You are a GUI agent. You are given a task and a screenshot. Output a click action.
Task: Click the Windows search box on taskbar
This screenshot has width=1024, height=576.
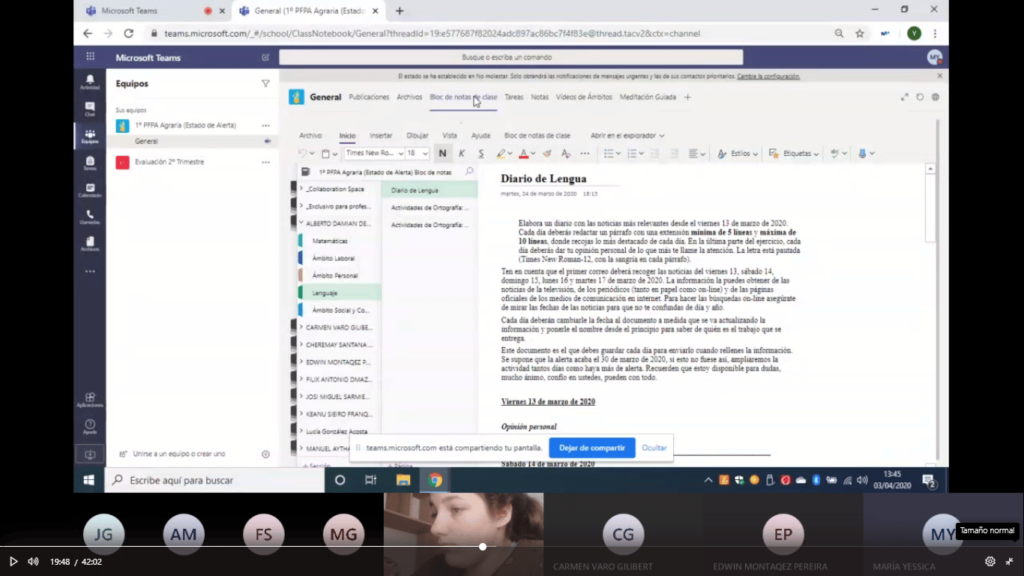(x=215, y=480)
